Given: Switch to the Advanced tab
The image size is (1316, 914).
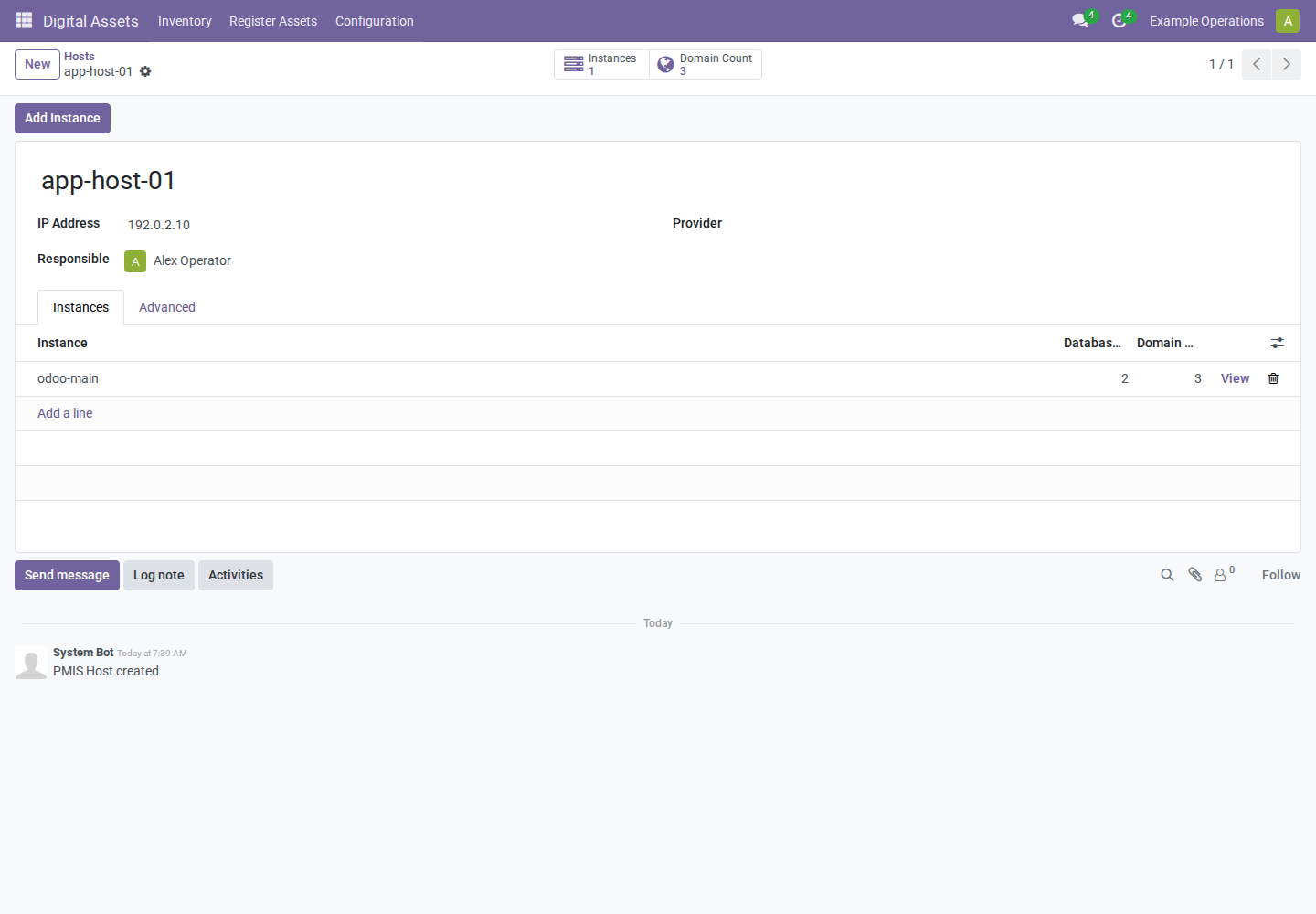Looking at the screenshot, I should (x=167, y=307).
